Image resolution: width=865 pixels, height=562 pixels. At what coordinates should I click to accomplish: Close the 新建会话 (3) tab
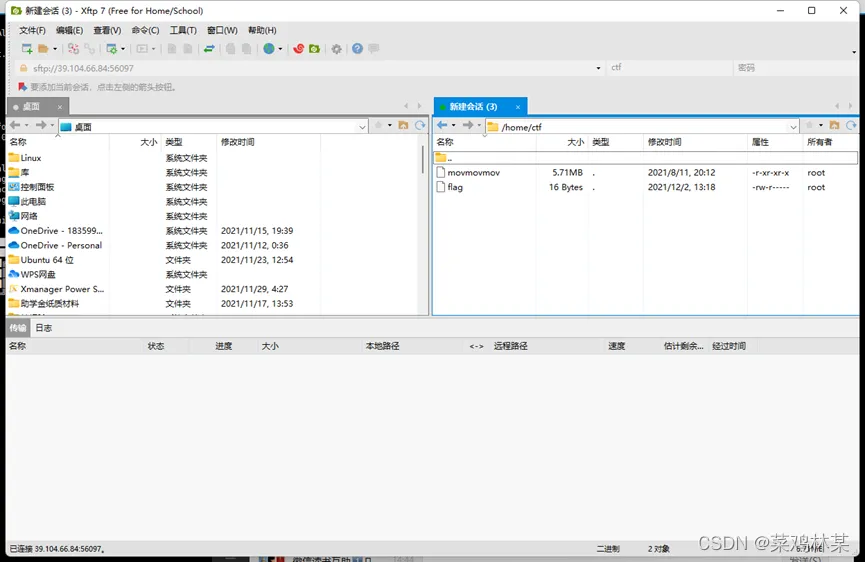pyautogui.click(x=517, y=107)
